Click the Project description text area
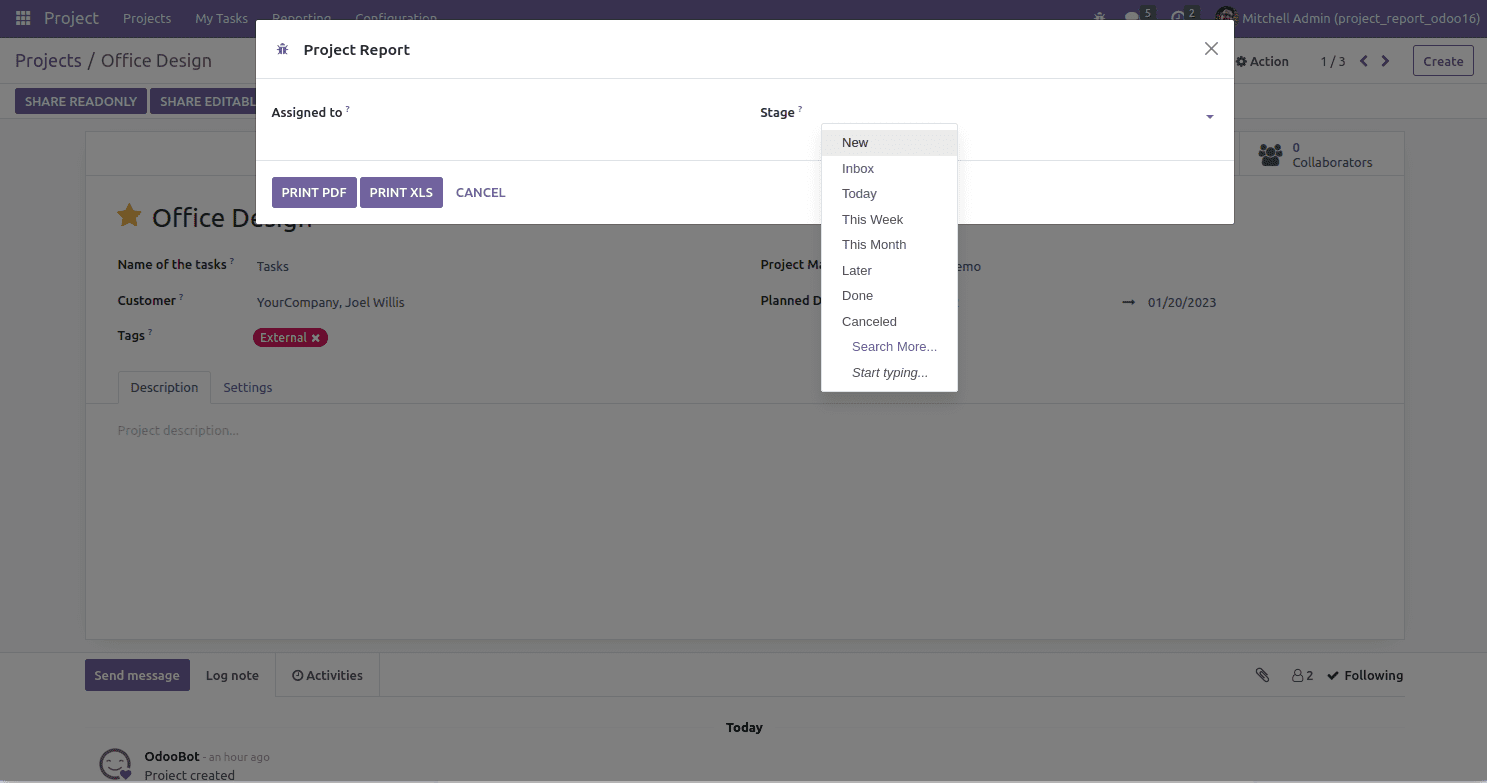Image resolution: width=1487 pixels, height=783 pixels. click(x=744, y=431)
